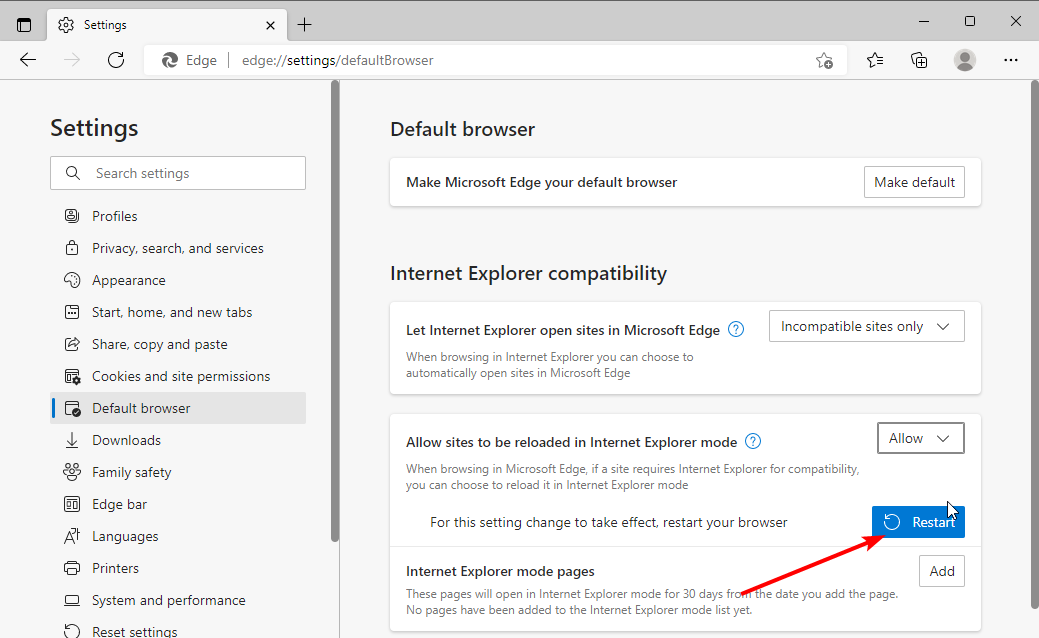Click the Internet Explorer compatibility heading
This screenshot has width=1039, height=638.
click(528, 274)
